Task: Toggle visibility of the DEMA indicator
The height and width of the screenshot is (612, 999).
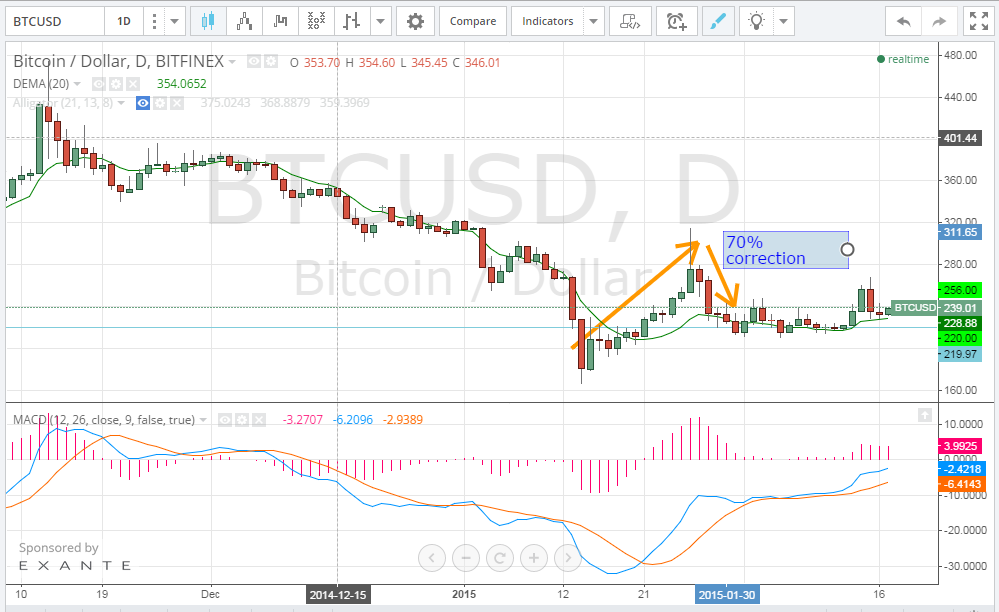Action: click(x=98, y=84)
